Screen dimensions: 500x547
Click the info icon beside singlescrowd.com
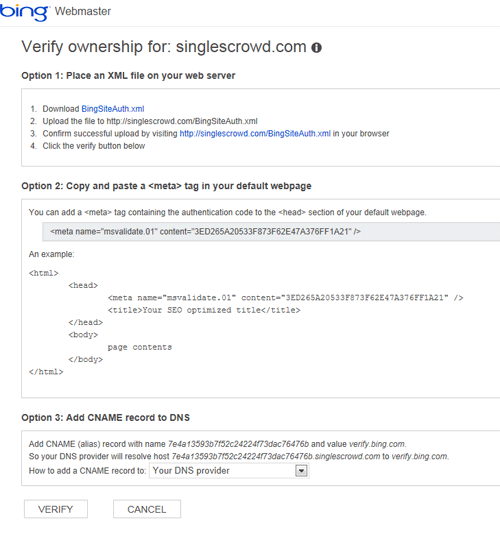[316, 48]
